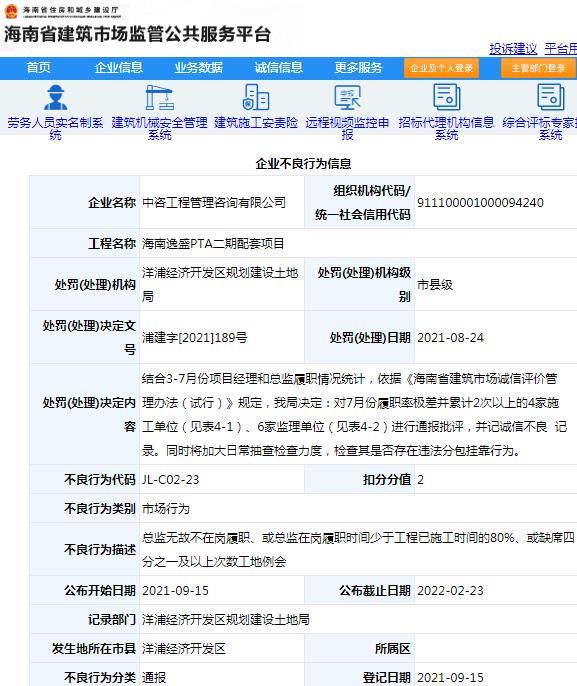Open 远程视频监控申报 monitor icon
Screen dimensions: 577x686
(x=347, y=97)
